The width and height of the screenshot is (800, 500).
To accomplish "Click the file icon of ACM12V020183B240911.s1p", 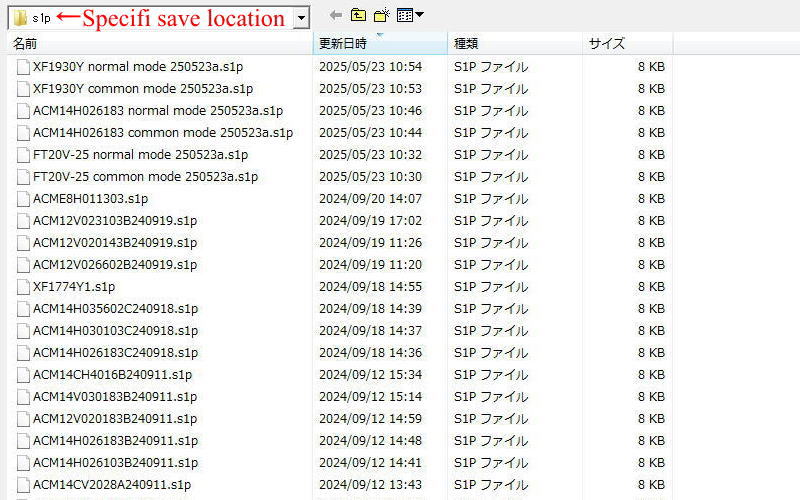I will click(x=23, y=419).
